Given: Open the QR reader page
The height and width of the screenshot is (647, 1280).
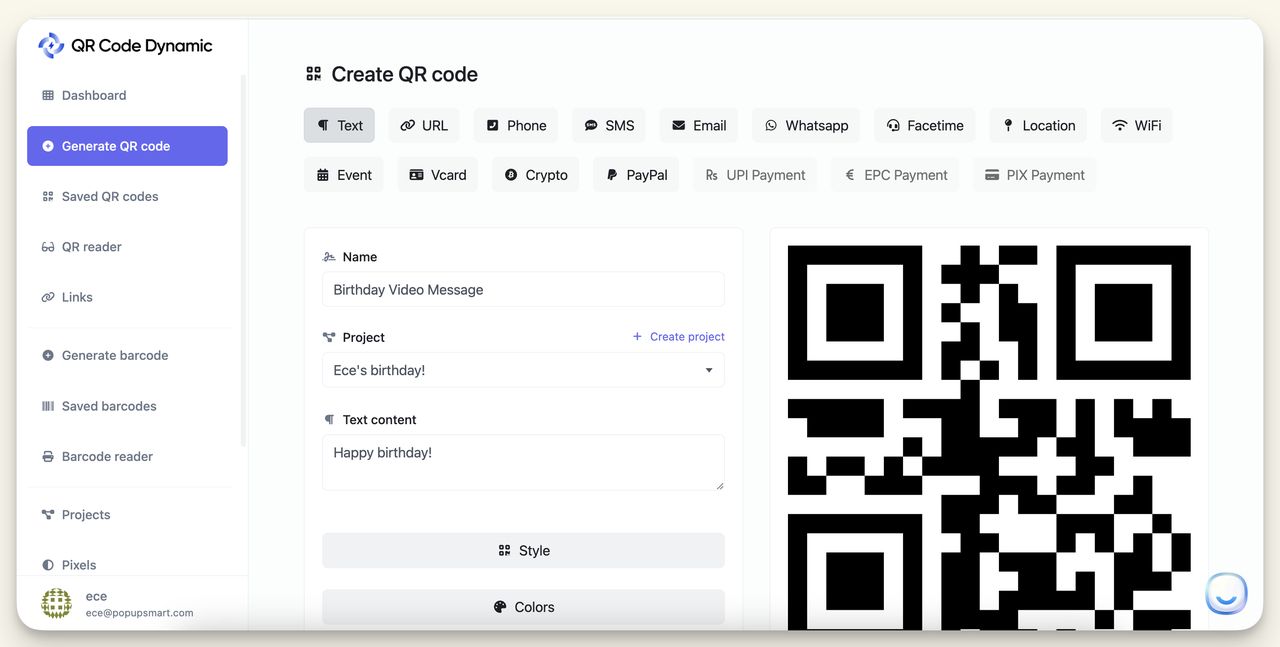Looking at the screenshot, I should [127, 247].
